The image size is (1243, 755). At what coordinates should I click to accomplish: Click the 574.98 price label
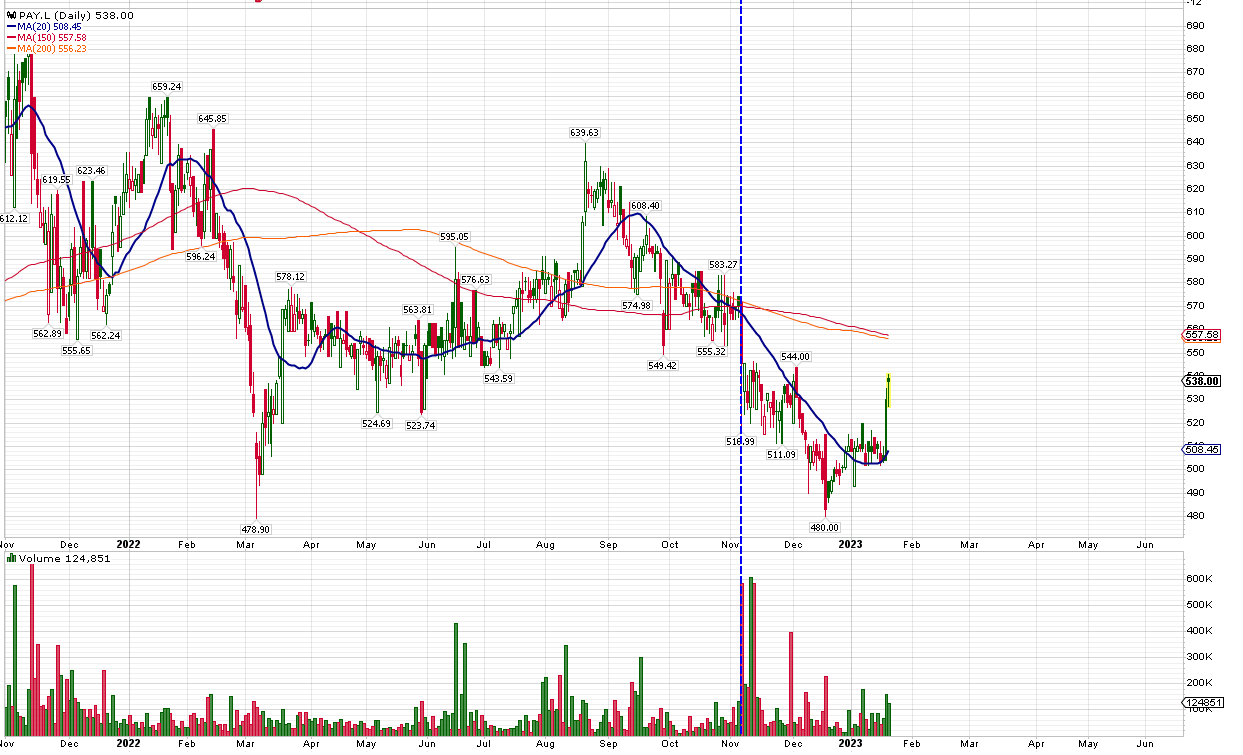[x=637, y=306]
